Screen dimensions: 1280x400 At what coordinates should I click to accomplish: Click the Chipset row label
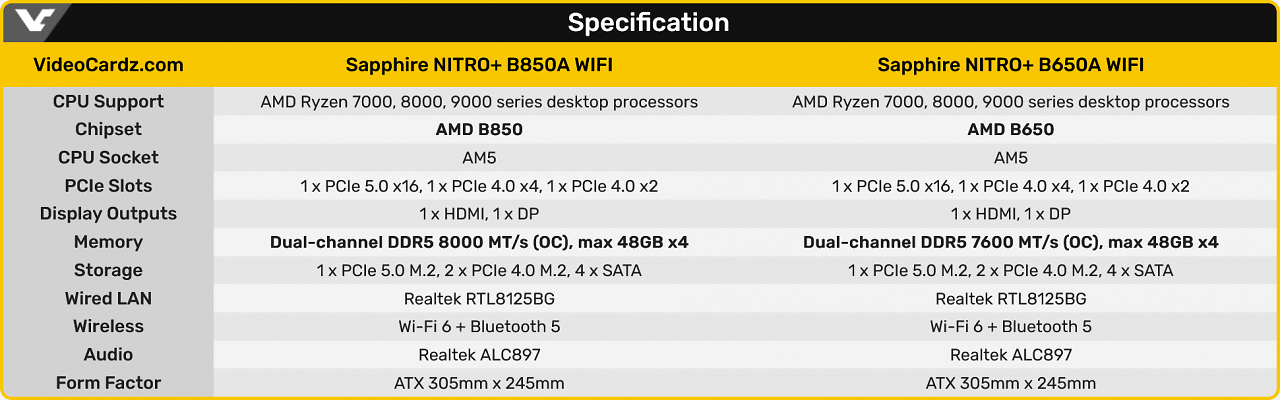coord(108,129)
